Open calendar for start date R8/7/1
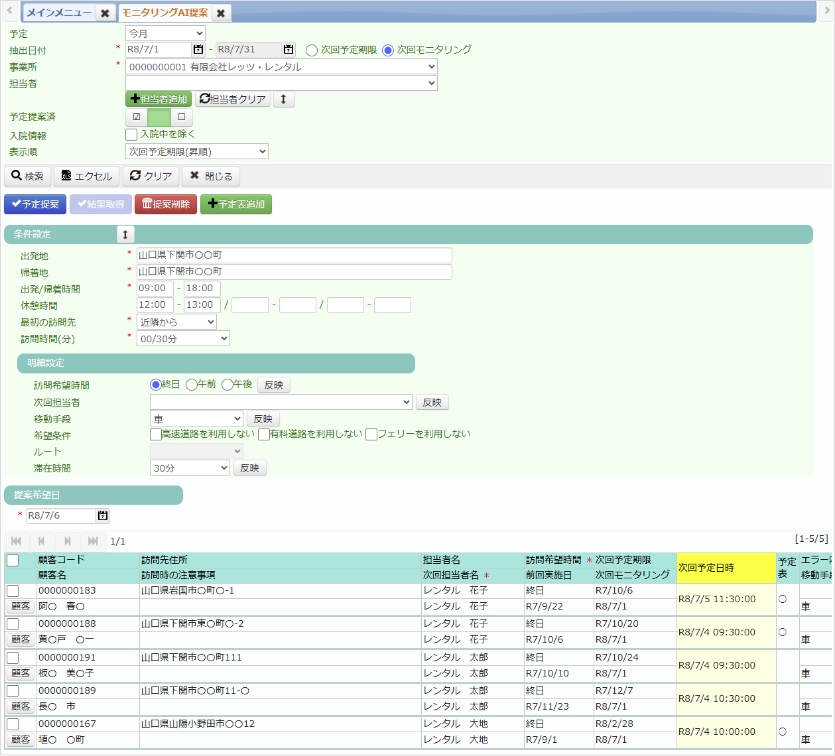Screen dimensions: 835x756 [x=198, y=50]
